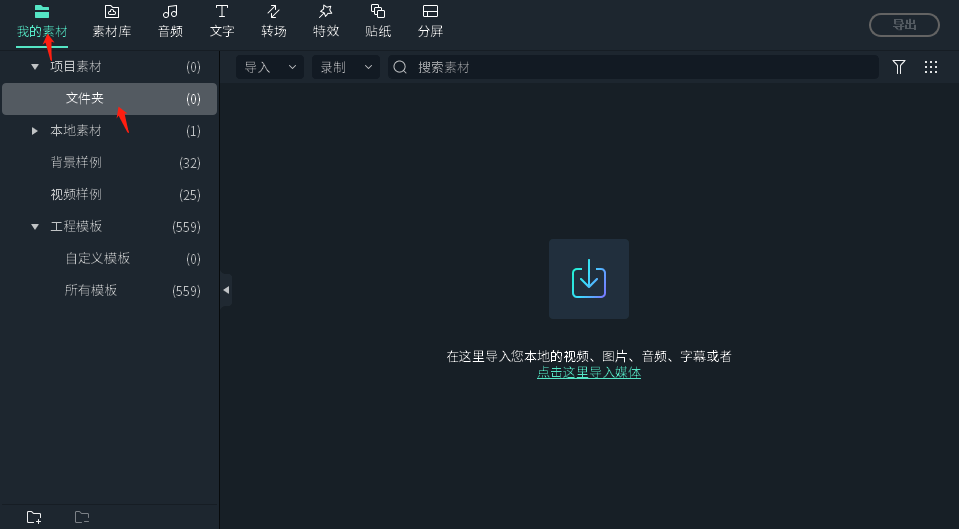Collapse the 项目素材 tree node
959x529 pixels.
coord(35,67)
